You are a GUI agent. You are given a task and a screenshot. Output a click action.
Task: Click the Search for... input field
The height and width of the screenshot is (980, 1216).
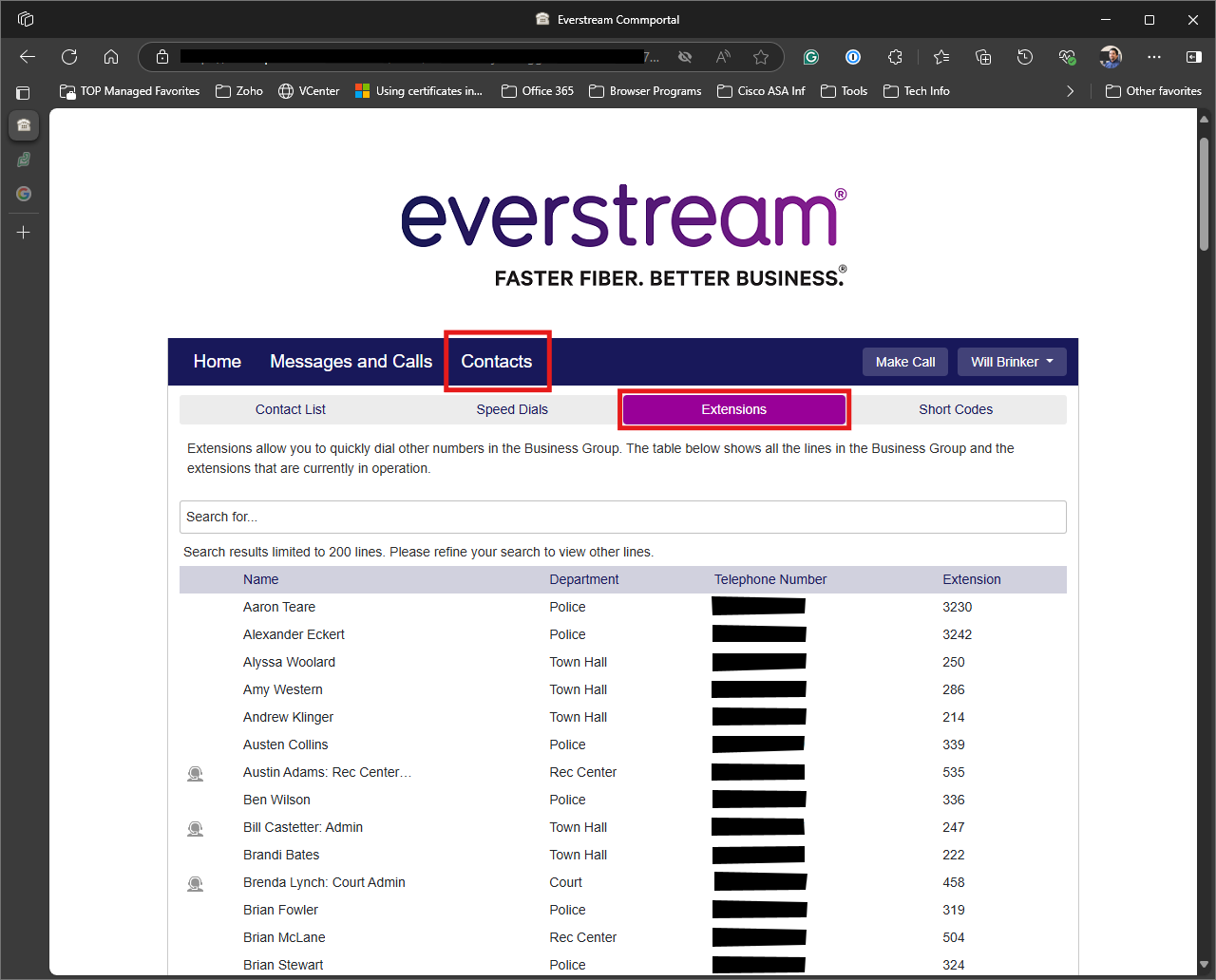coord(623,517)
